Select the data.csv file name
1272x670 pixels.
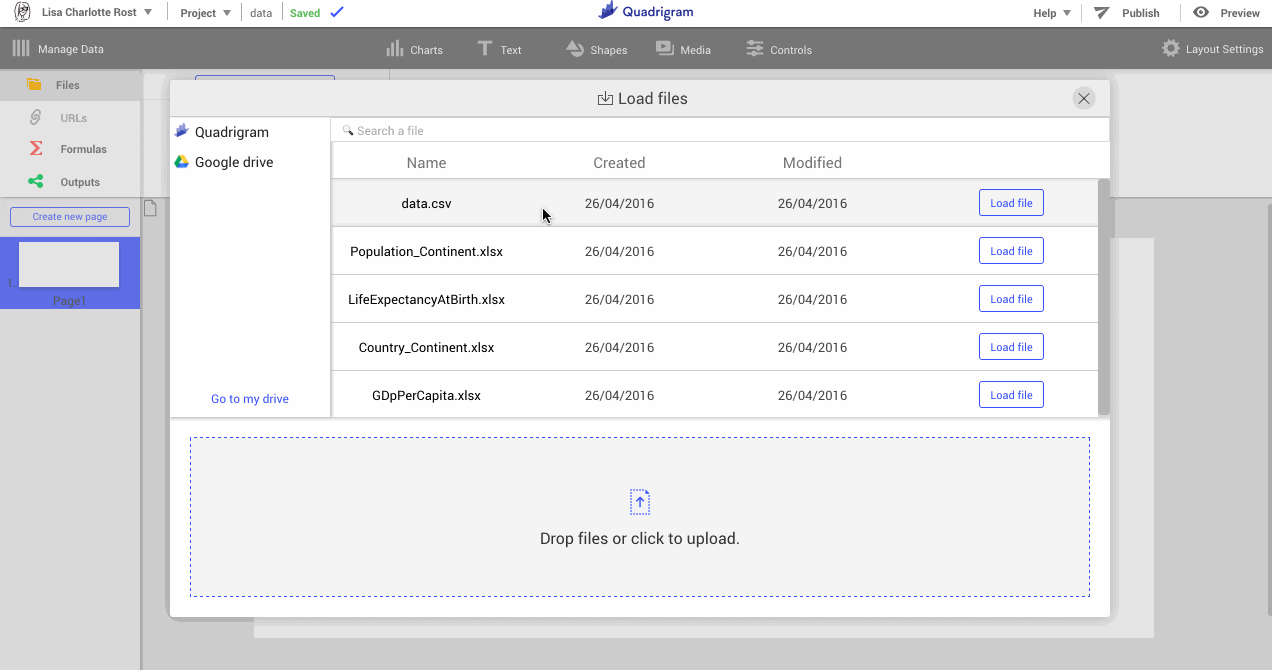[426, 203]
